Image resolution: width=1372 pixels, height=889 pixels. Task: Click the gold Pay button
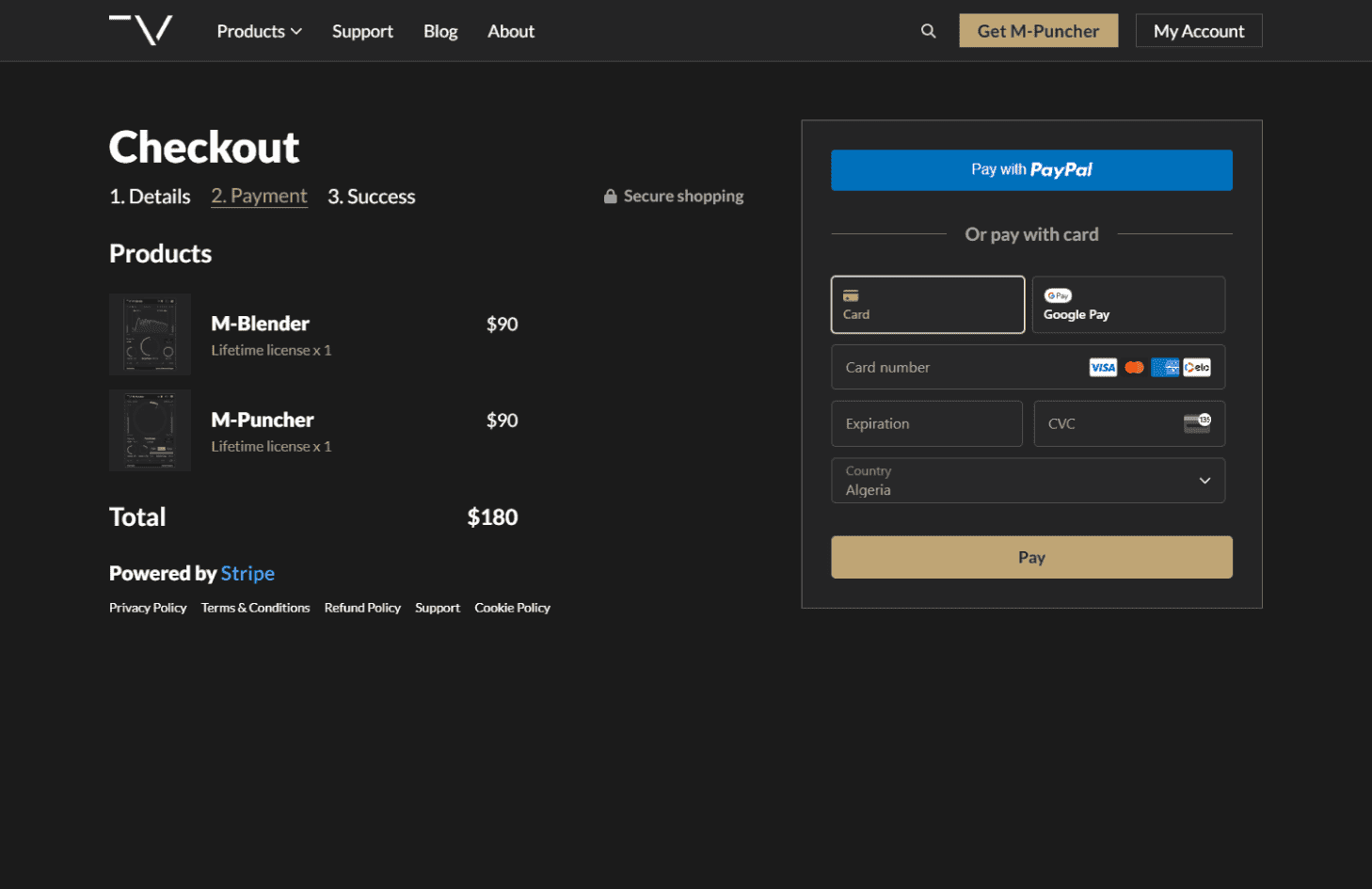(1031, 558)
